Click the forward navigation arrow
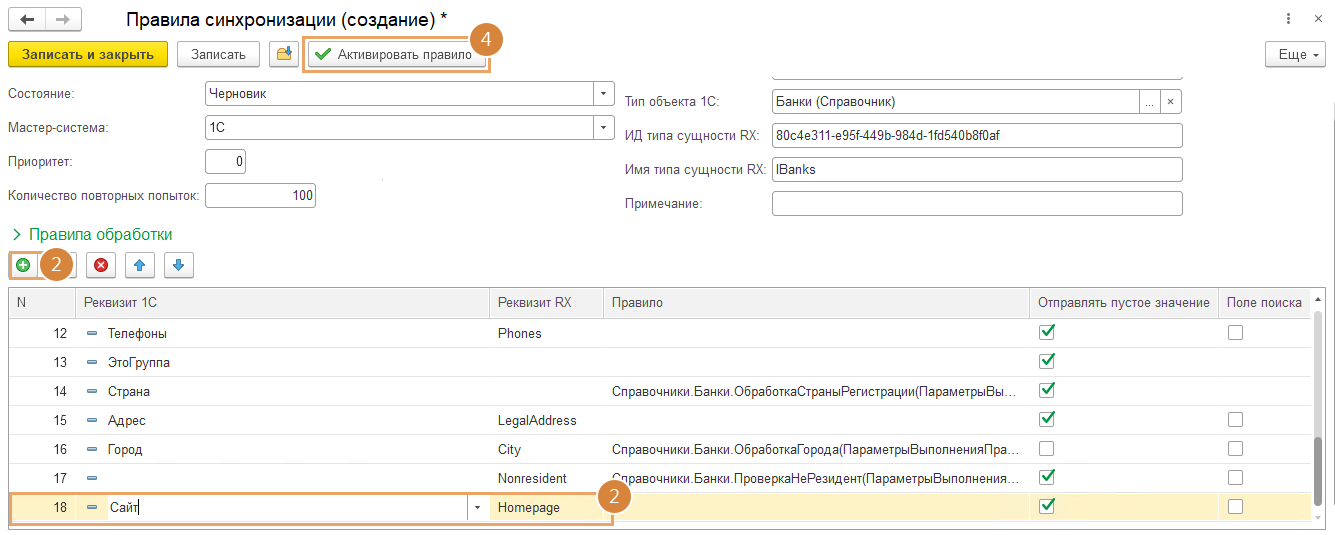 (62, 20)
